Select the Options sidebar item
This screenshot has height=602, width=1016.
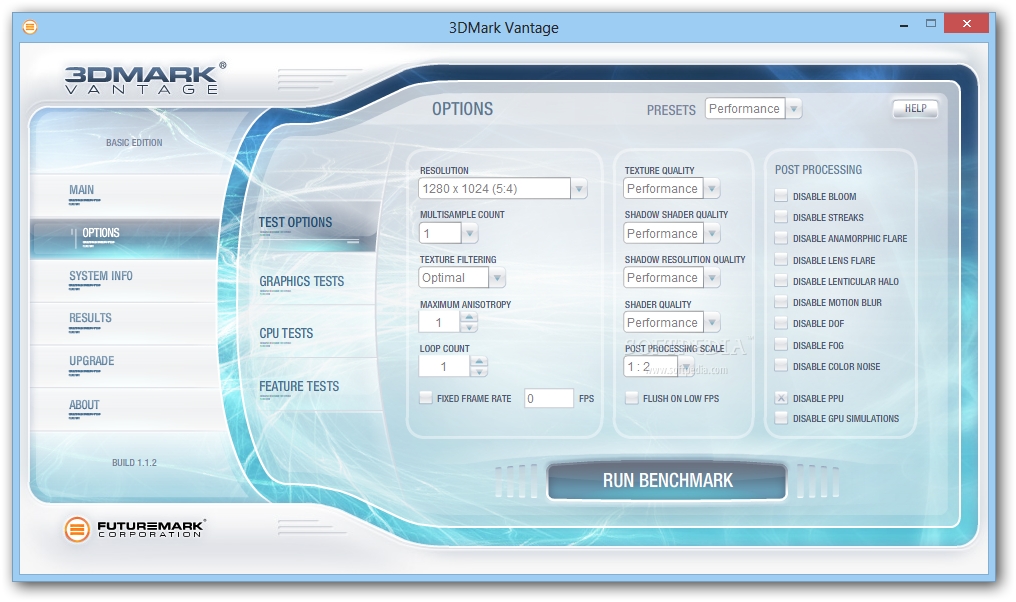click(123, 237)
